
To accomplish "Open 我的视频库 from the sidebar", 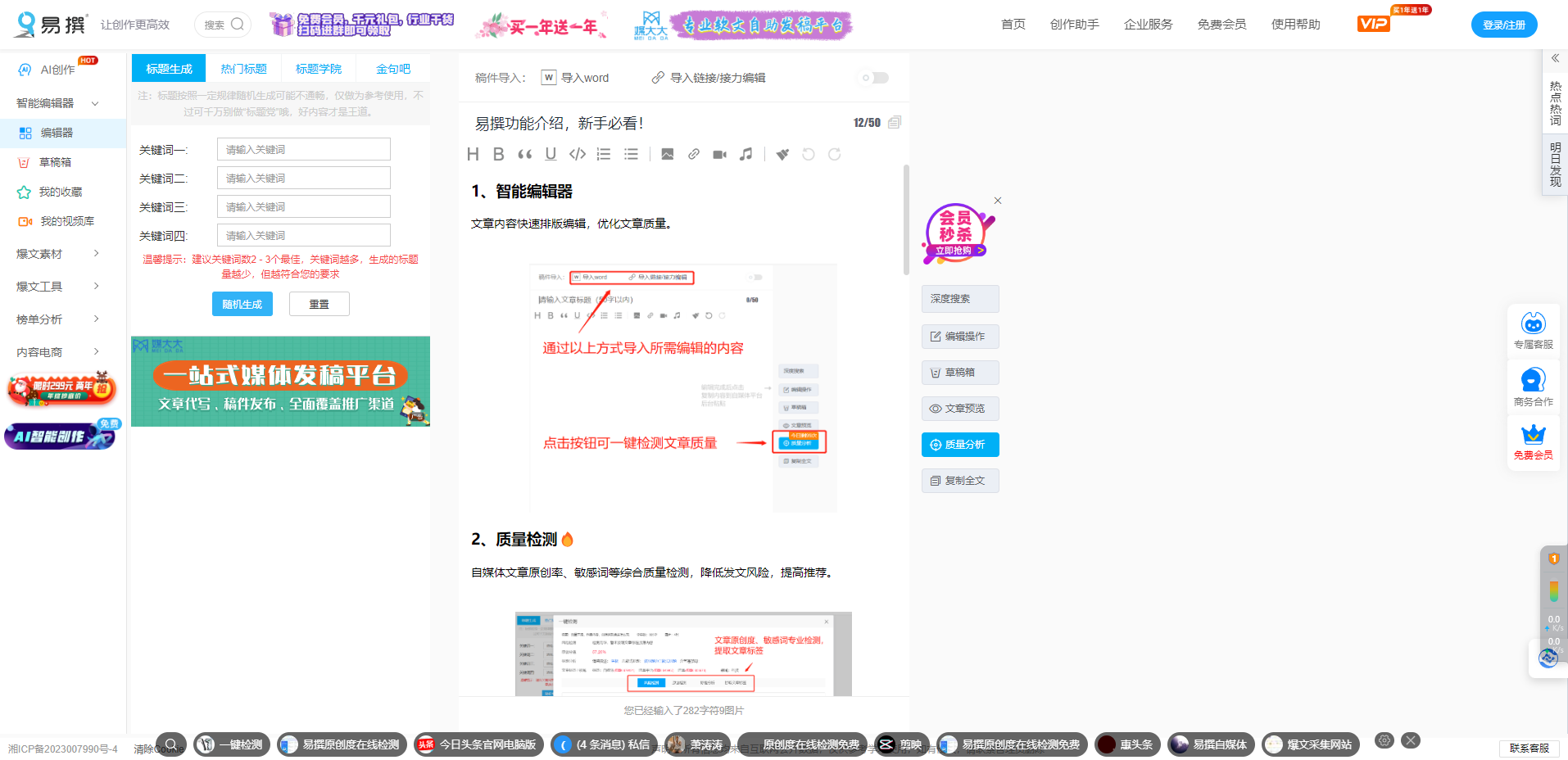I will (x=66, y=220).
